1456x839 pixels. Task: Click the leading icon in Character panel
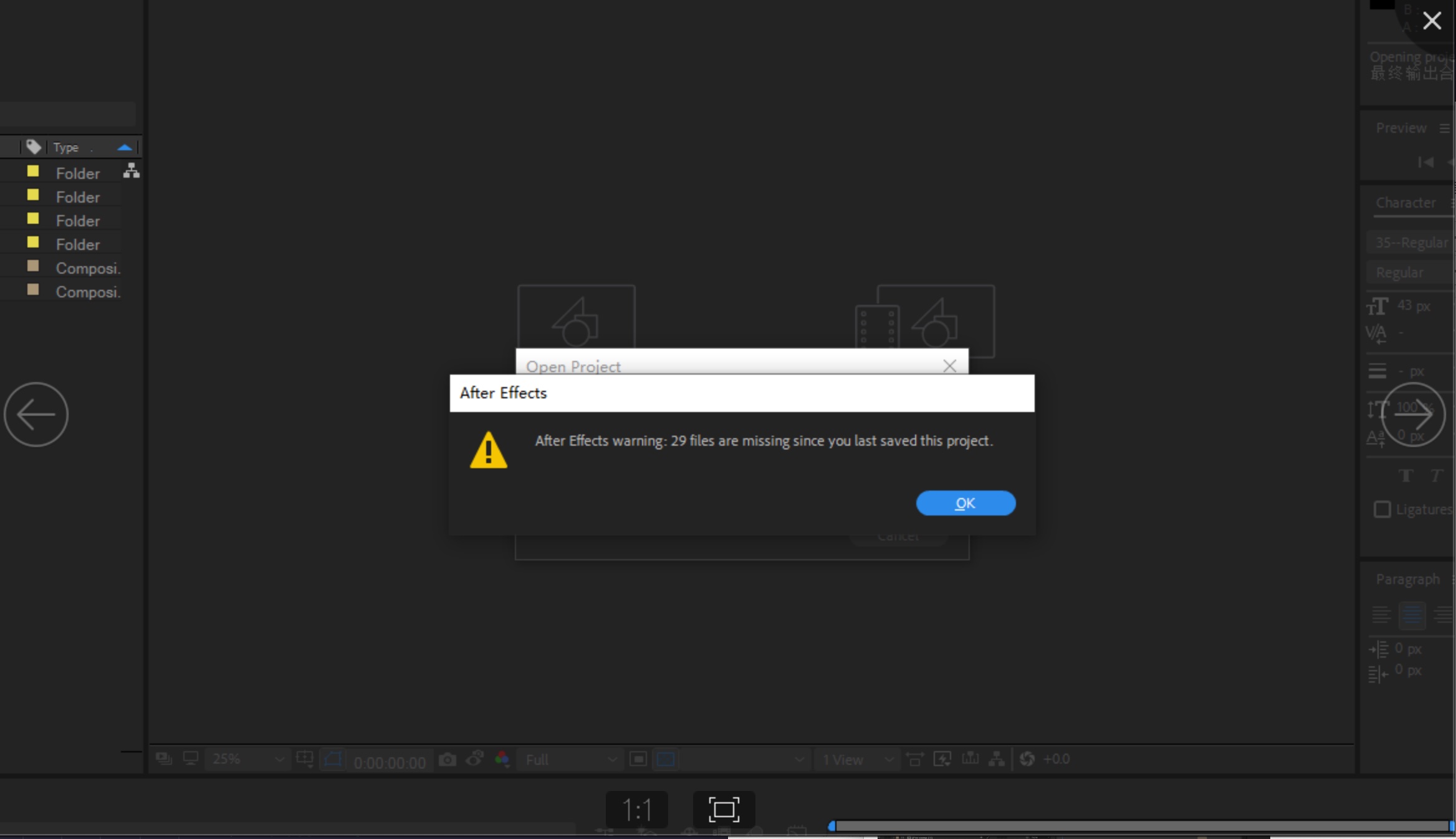1377,371
